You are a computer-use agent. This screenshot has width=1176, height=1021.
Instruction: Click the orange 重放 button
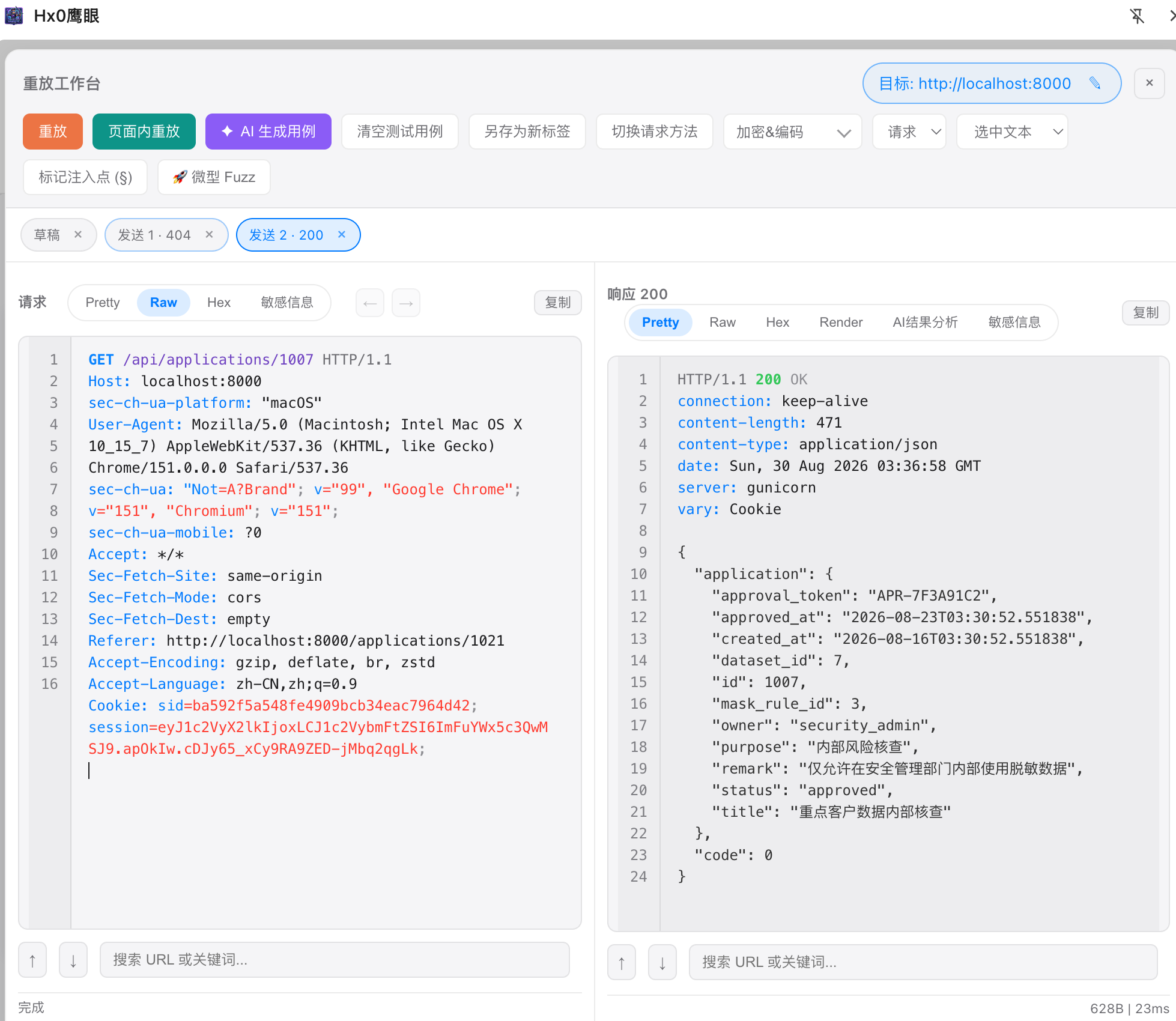[x=53, y=132]
